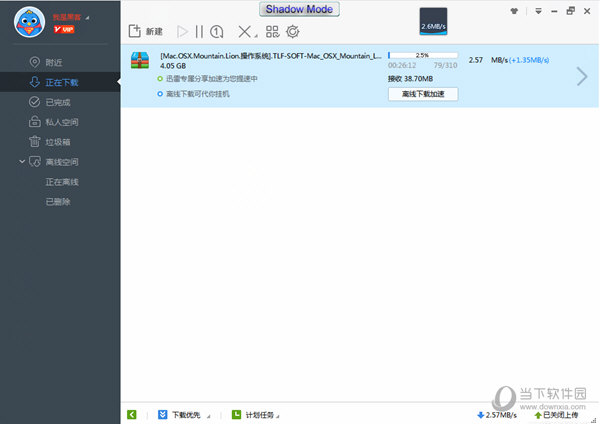Open the delete options arrow beside X

256,36
